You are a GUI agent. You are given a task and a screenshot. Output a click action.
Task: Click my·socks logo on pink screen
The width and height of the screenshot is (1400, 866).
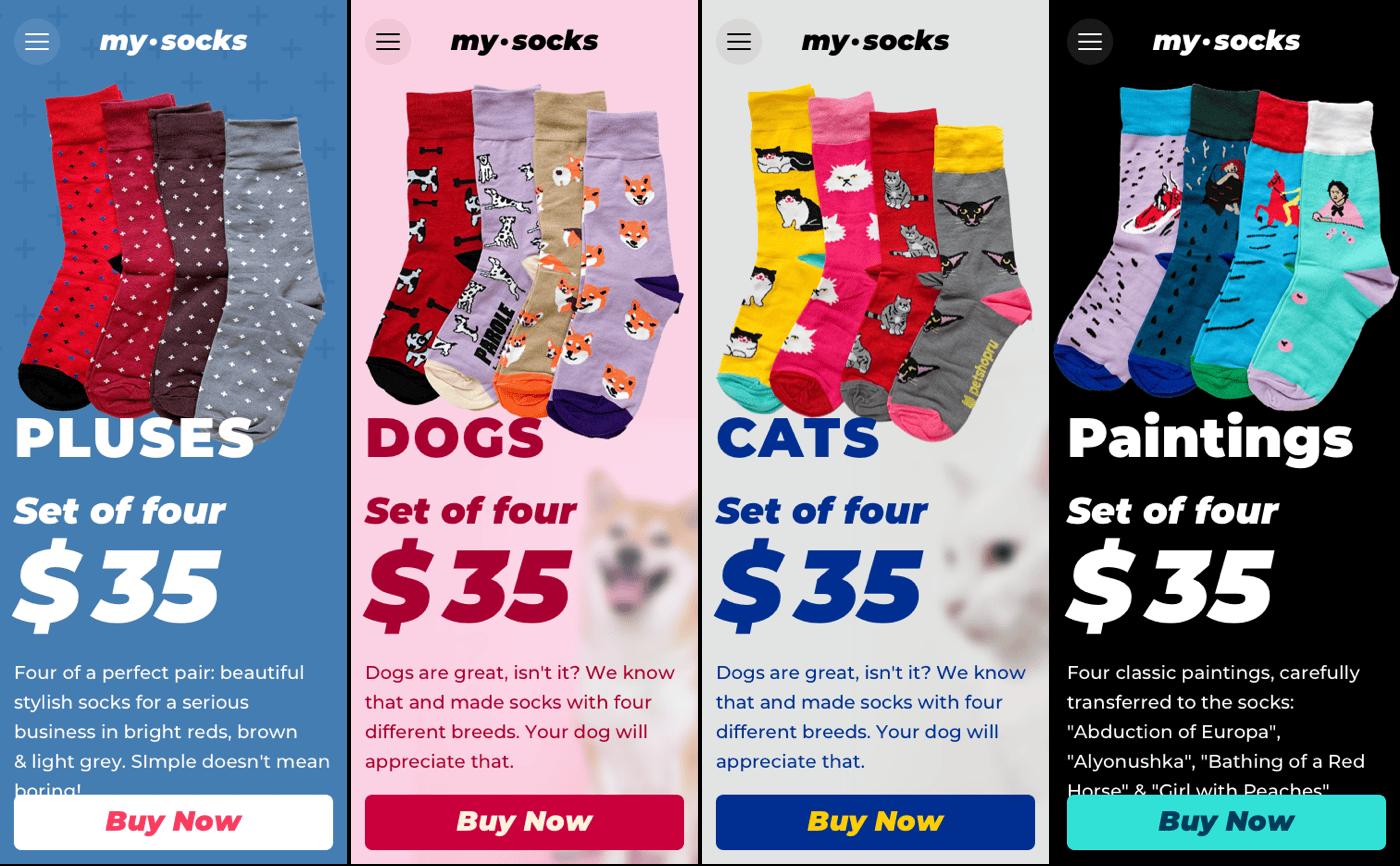[x=524, y=41]
